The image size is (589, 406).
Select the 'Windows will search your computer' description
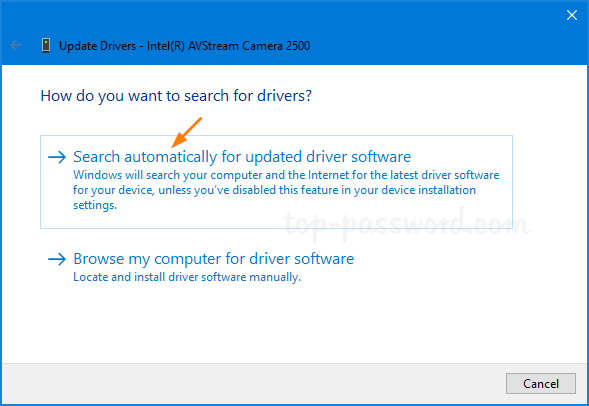point(286,190)
